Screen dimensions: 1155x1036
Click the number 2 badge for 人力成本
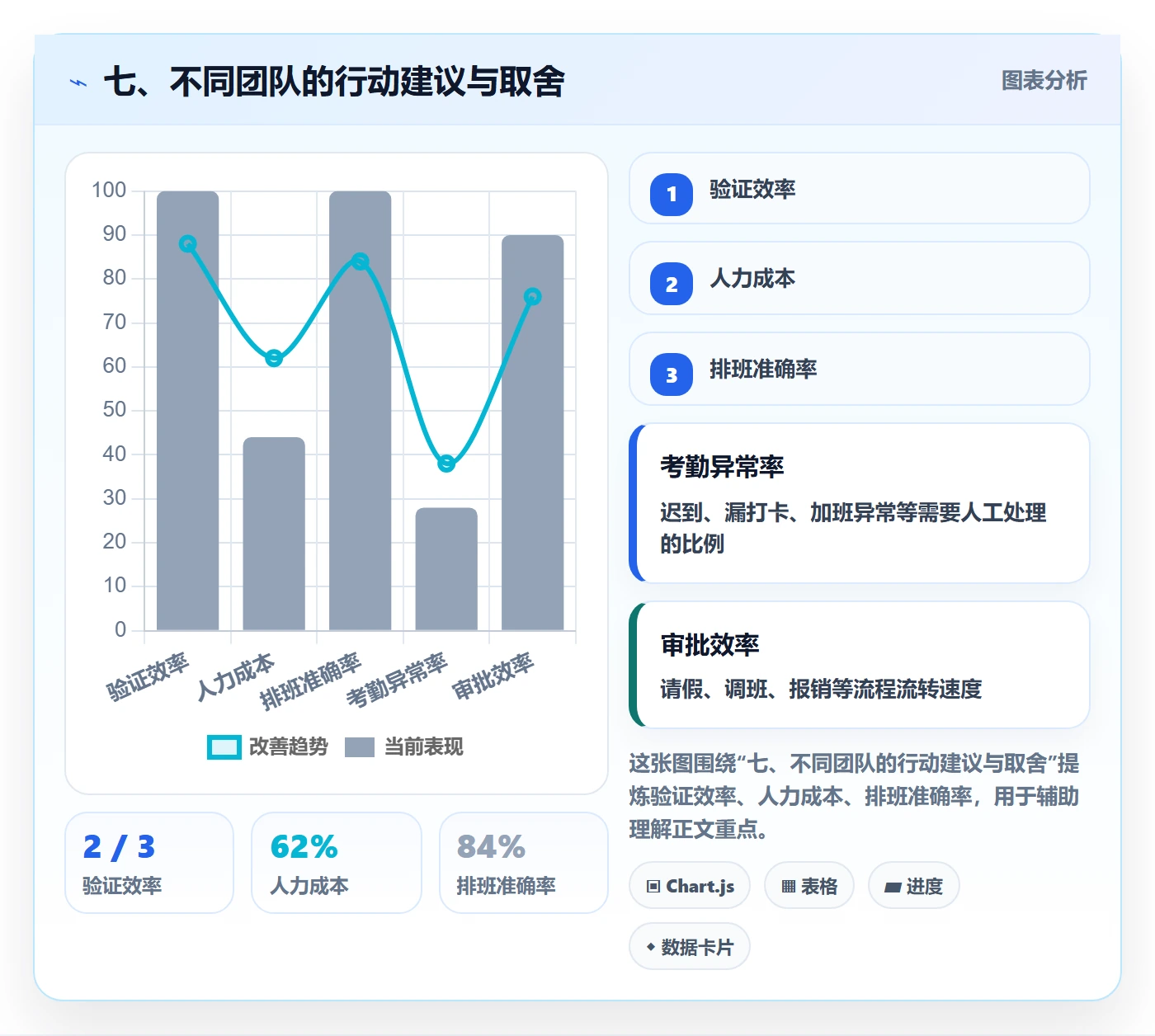[672, 284]
